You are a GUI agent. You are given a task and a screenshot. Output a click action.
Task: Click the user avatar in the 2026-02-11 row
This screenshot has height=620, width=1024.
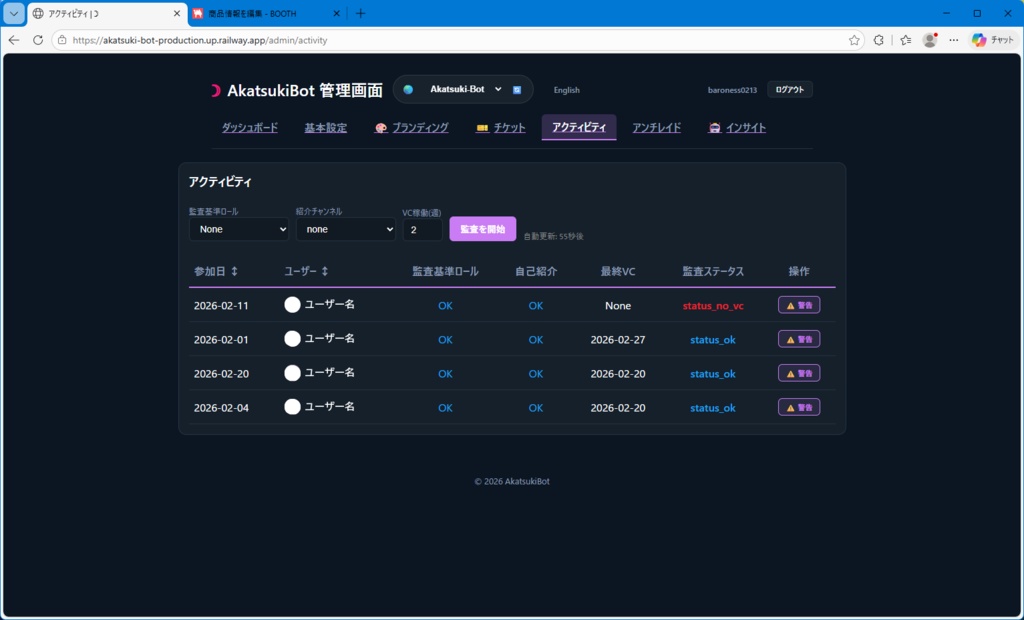[x=292, y=305]
